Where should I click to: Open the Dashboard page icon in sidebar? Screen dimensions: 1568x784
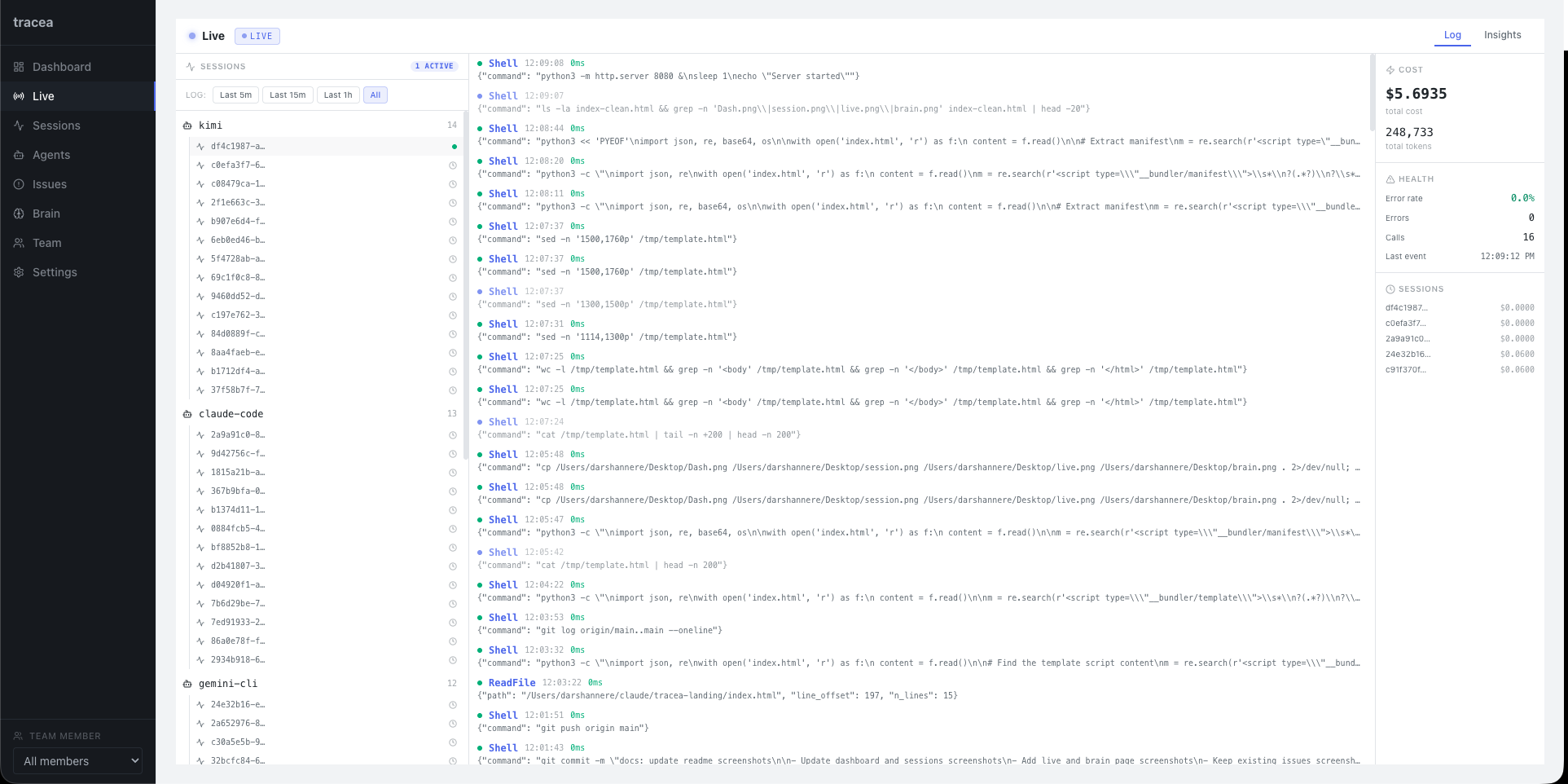[19, 67]
